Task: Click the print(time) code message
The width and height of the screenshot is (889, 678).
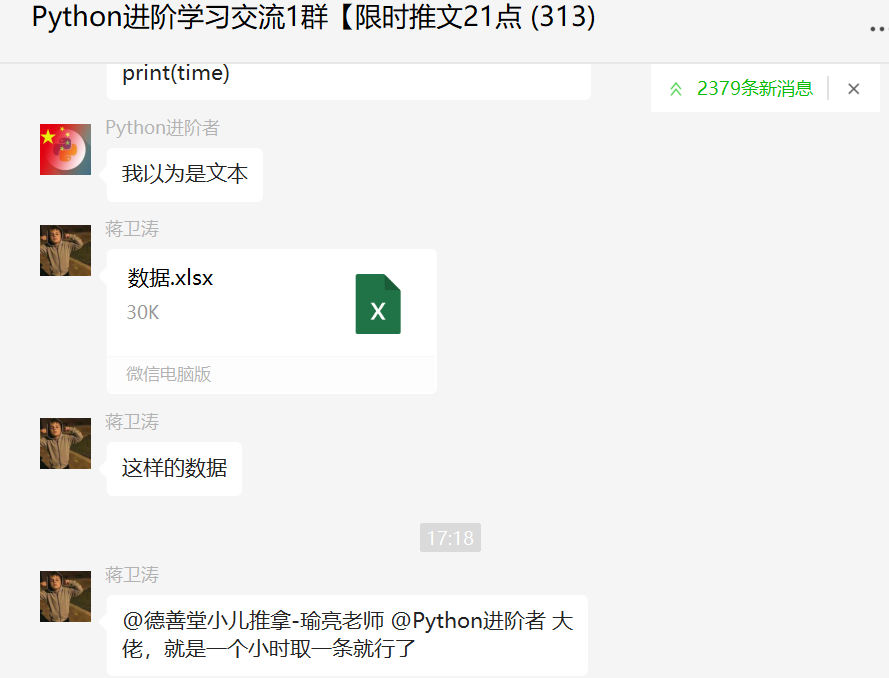Action: (x=349, y=79)
